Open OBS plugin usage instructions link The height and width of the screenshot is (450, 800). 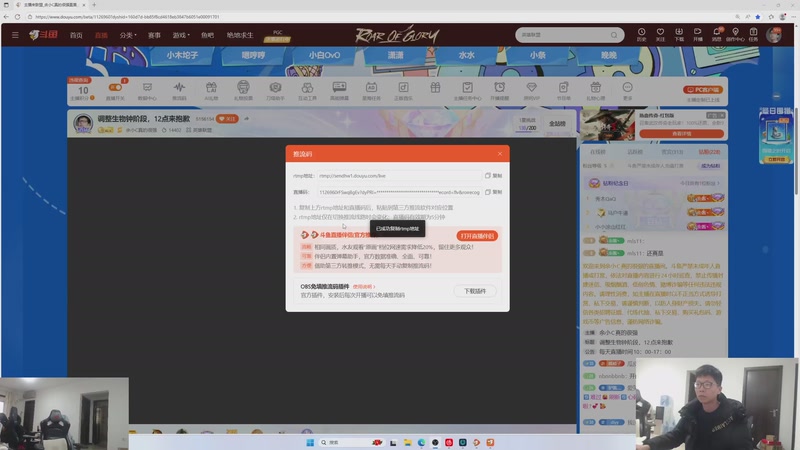pyautogui.click(x=364, y=287)
